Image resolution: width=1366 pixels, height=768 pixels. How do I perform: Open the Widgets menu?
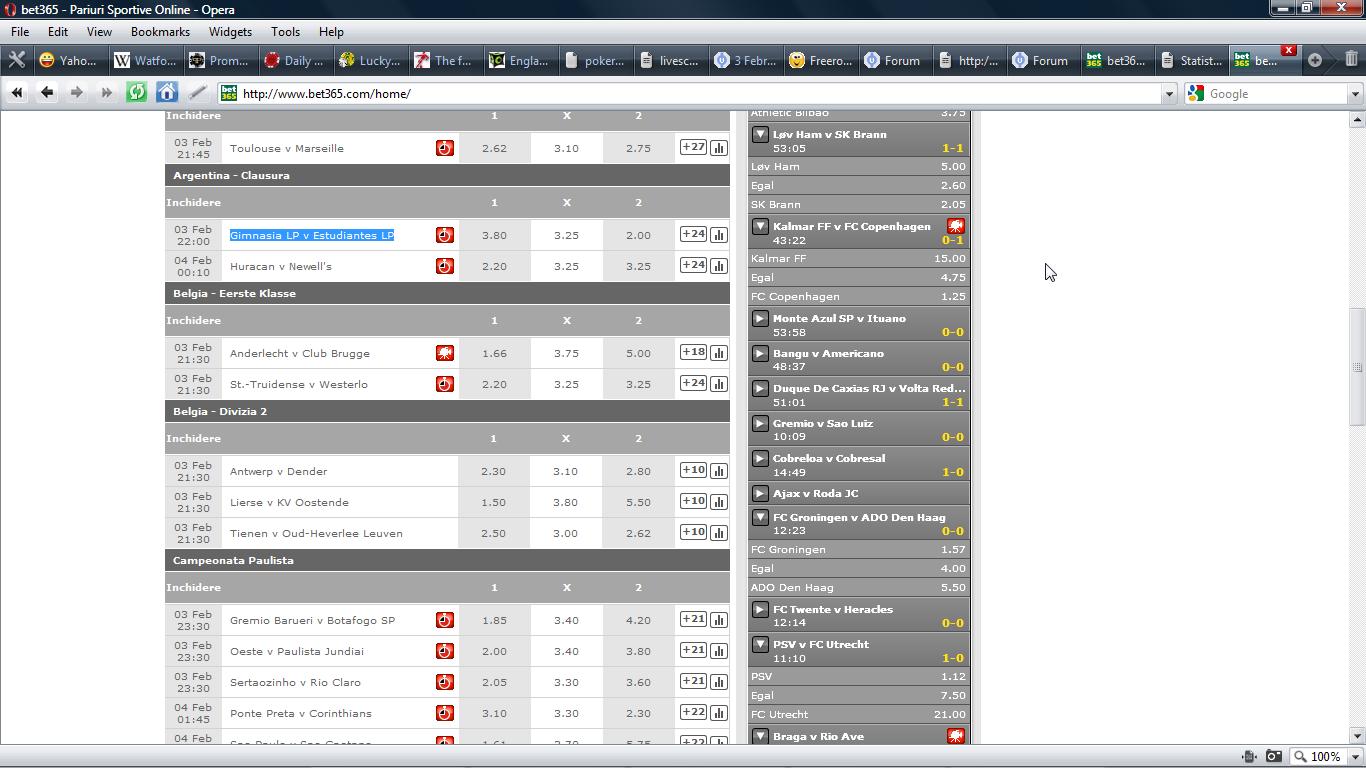(230, 31)
